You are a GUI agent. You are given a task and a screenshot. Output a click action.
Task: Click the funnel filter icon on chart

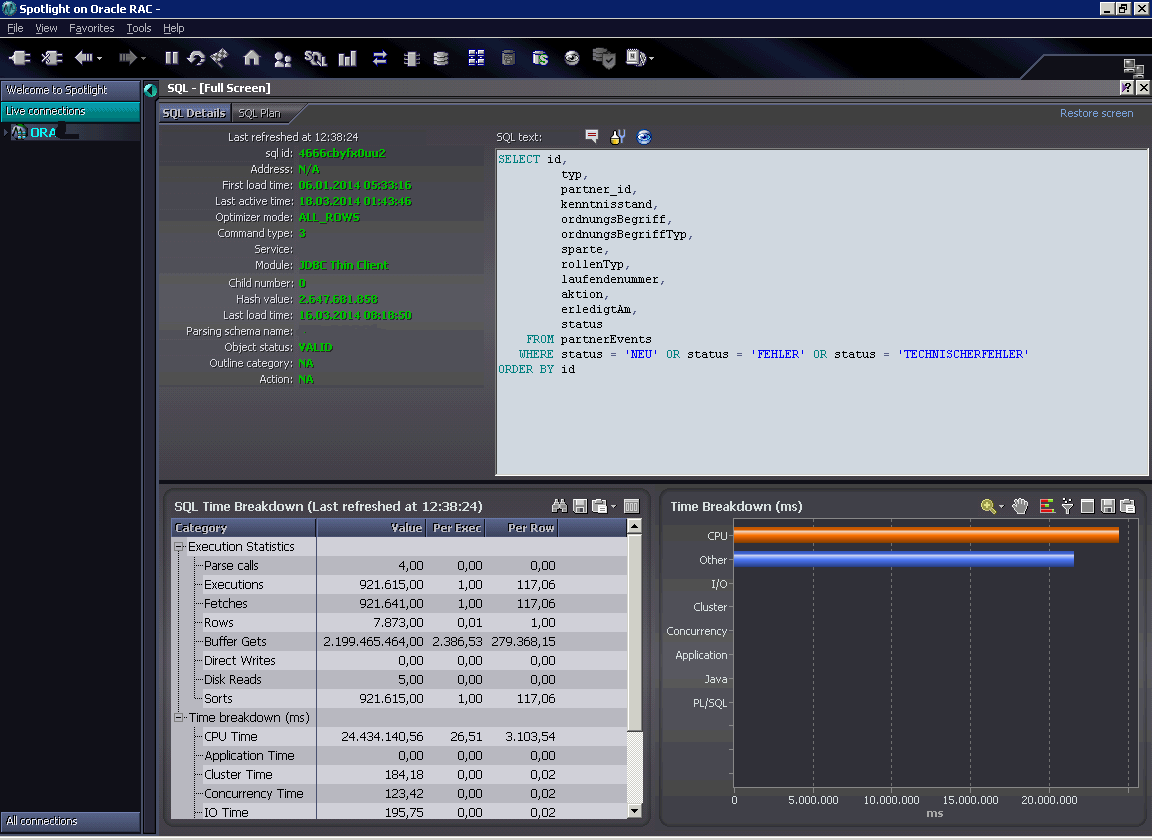pyautogui.click(x=1067, y=506)
